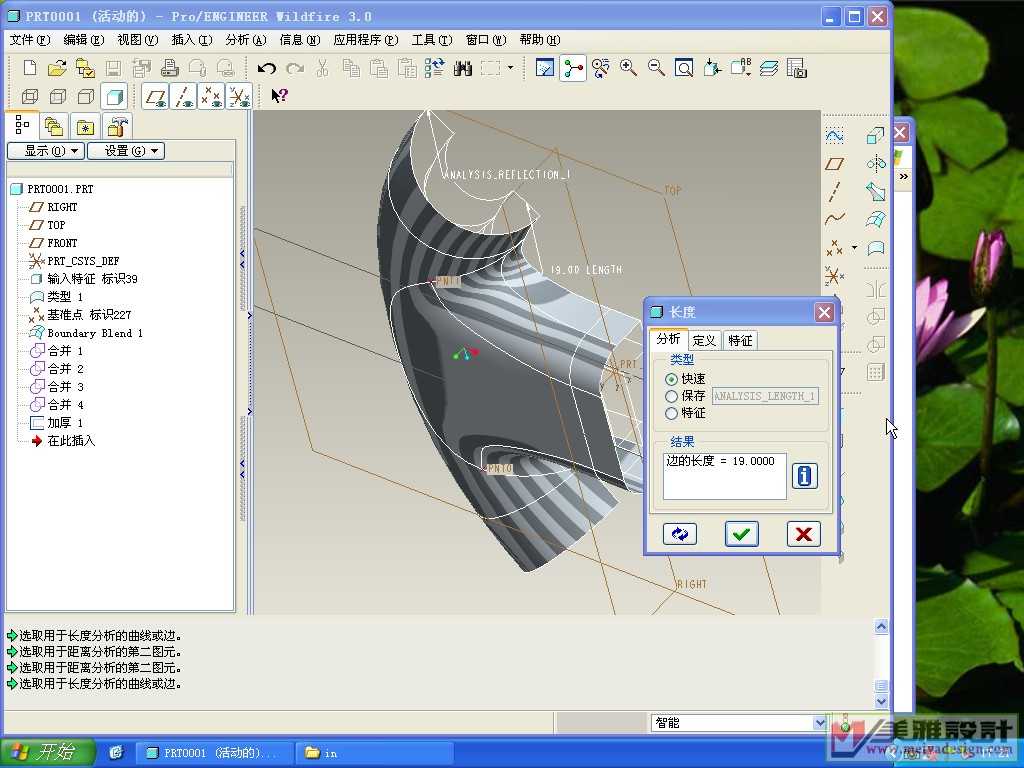Open the Find tool with binoculars icon

pos(462,68)
